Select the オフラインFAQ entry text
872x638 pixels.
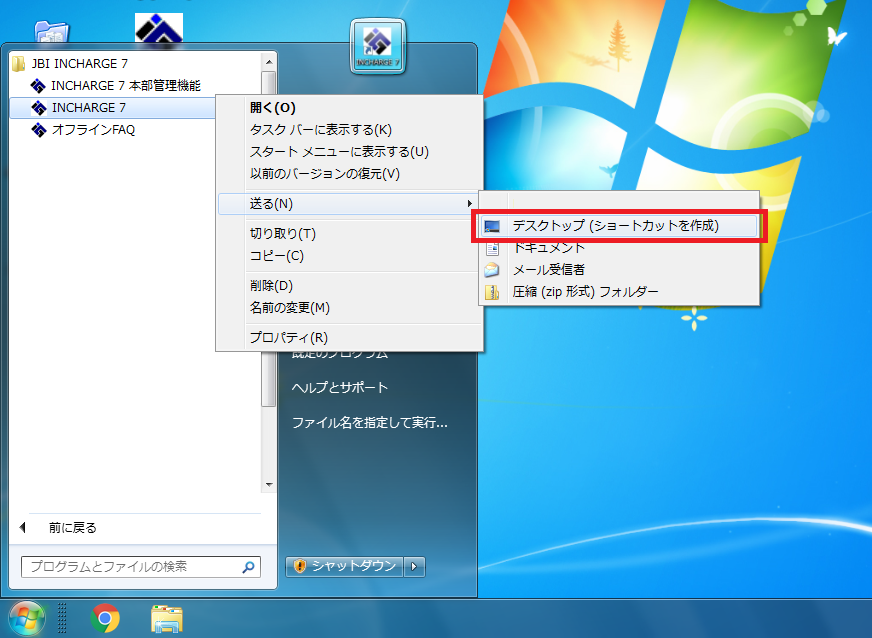(x=93, y=130)
